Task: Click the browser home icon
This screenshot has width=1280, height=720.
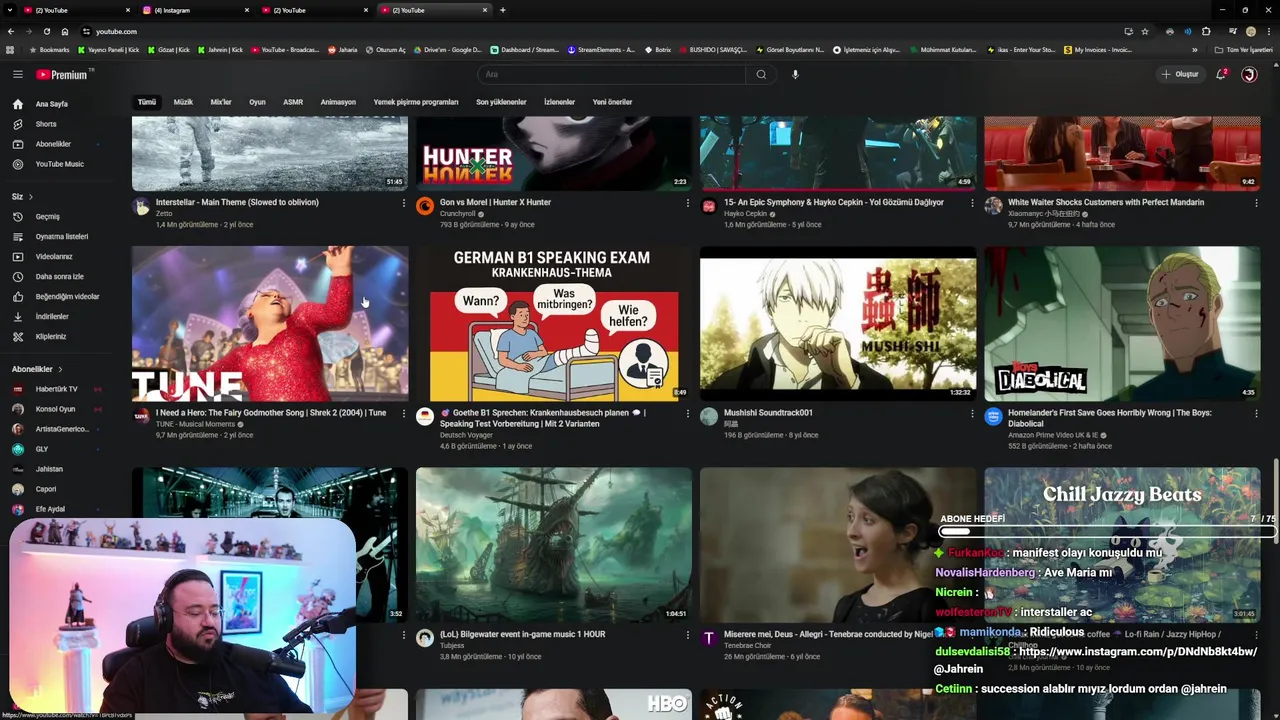Action: click(65, 31)
